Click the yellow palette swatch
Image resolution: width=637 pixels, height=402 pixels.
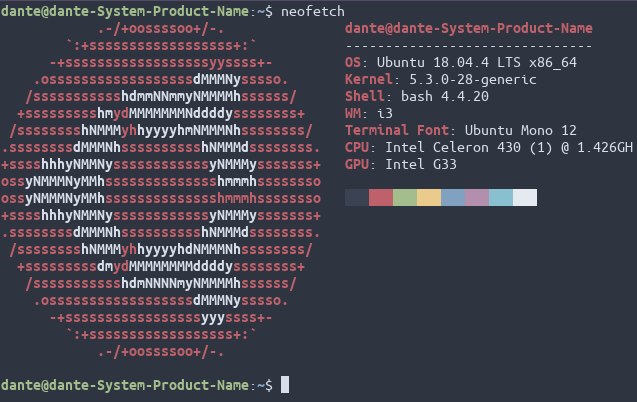(x=429, y=197)
